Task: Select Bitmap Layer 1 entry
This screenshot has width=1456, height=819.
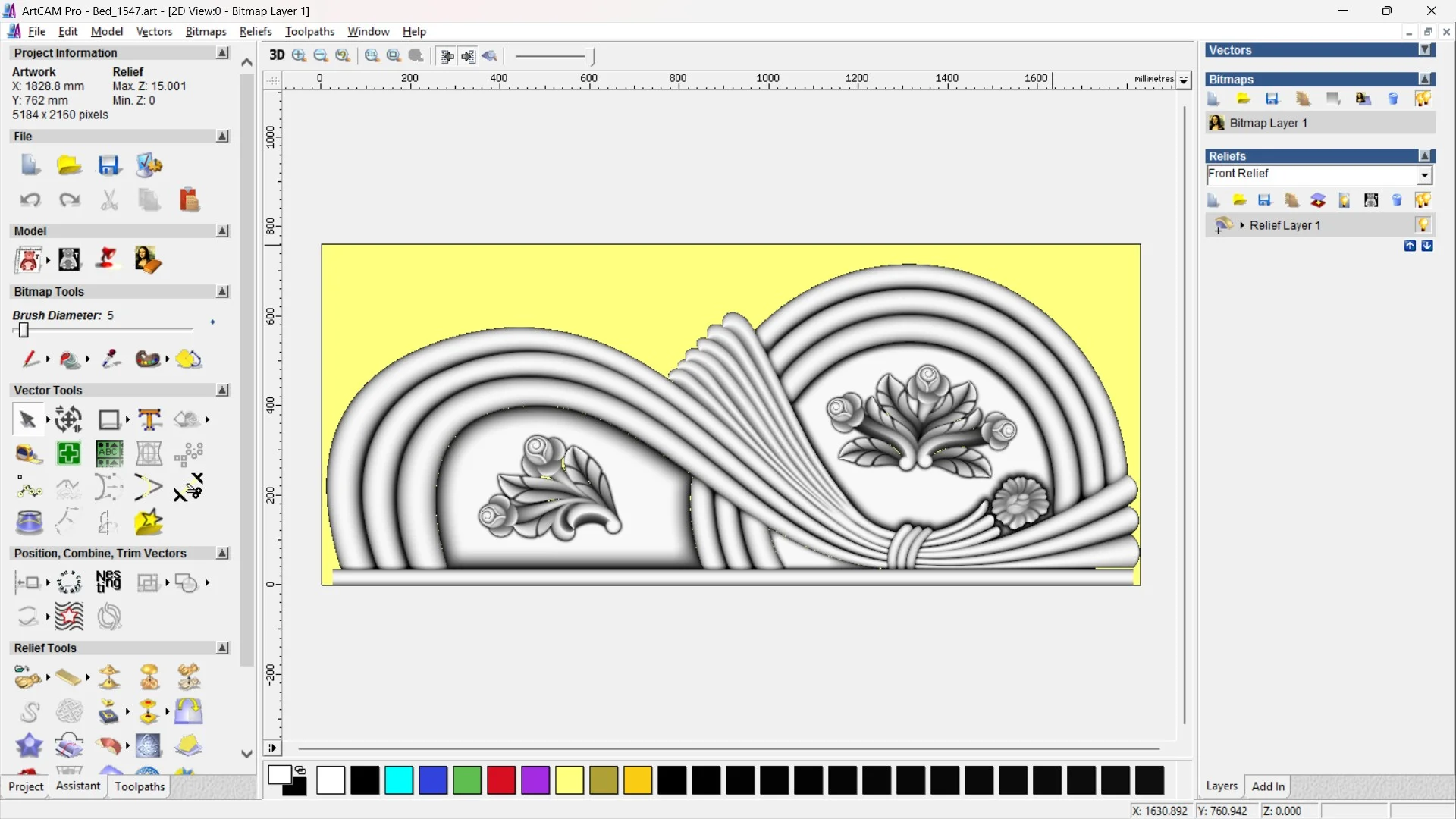Action: [x=1268, y=123]
